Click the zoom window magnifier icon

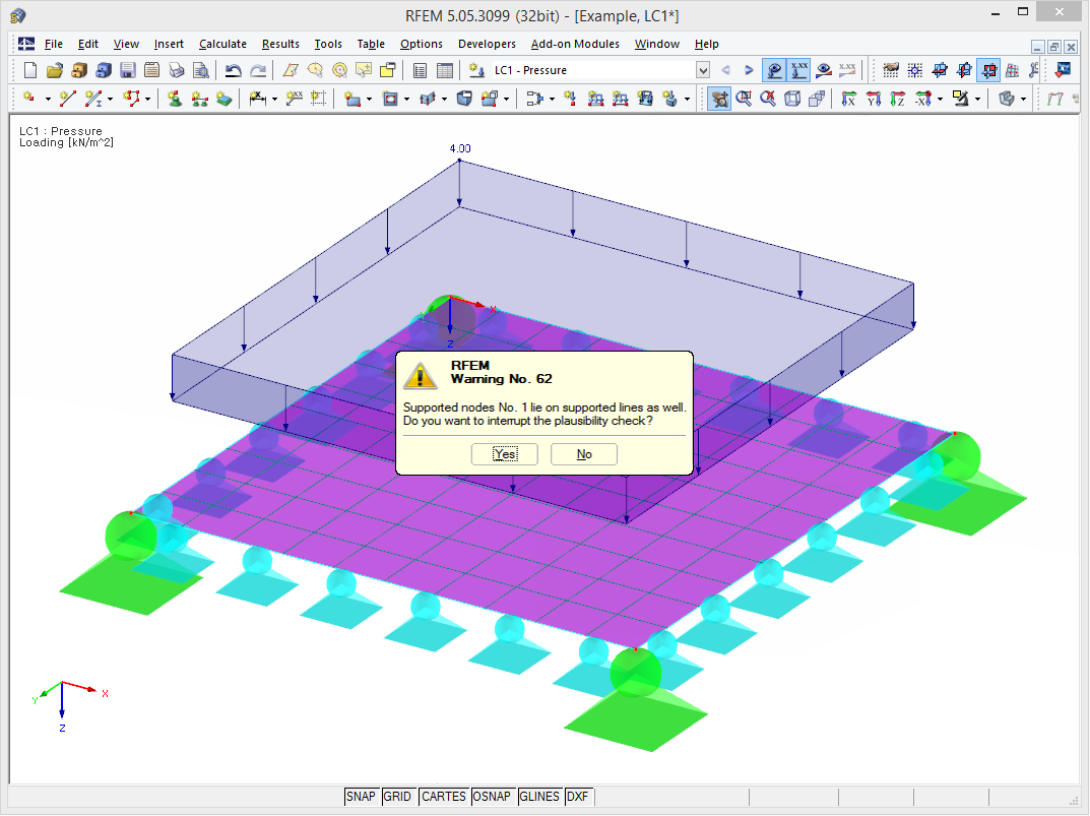[x=744, y=99]
